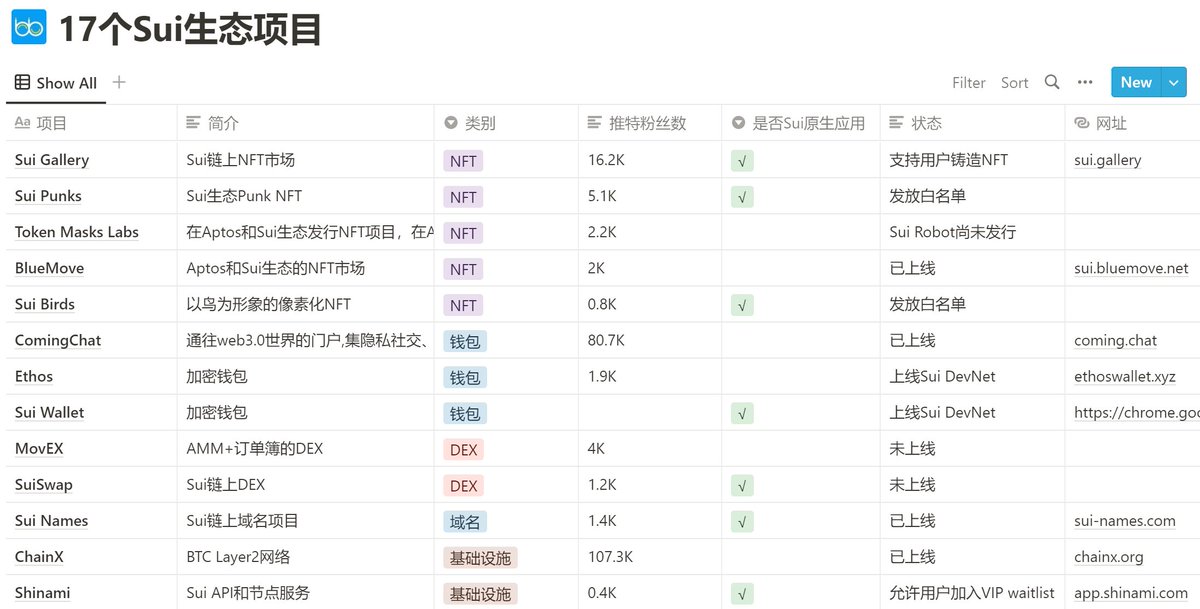Image resolution: width=1200 pixels, height=609 pixels.
Task: Click the Filter option
Action: [x=969, y=83]
